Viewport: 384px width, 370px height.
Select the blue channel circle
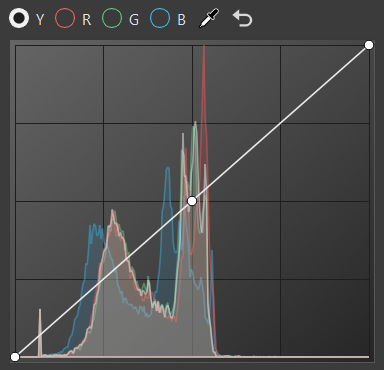point(160,18)
